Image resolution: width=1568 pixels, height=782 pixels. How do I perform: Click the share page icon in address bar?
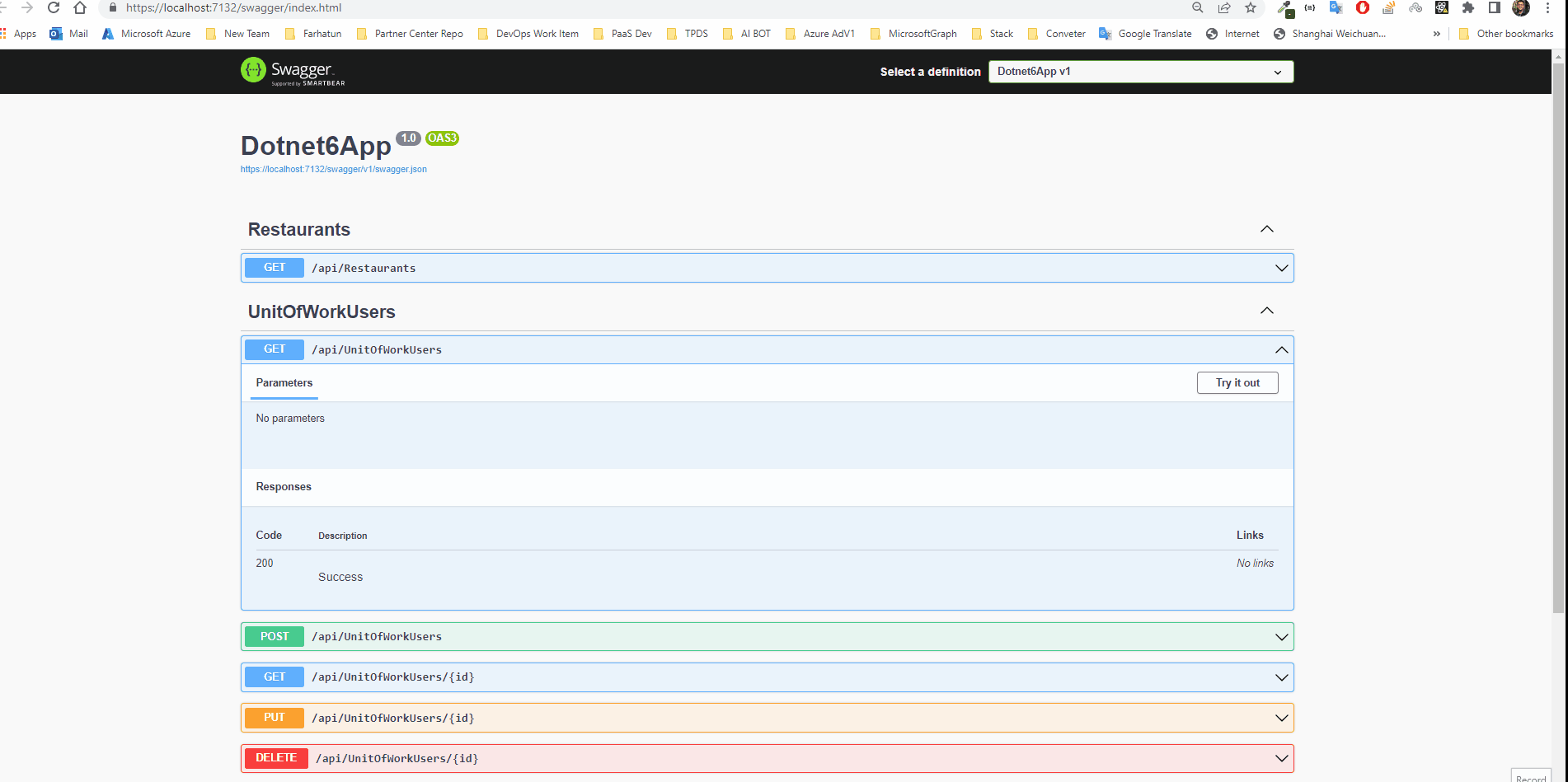tap(1224, 7)
